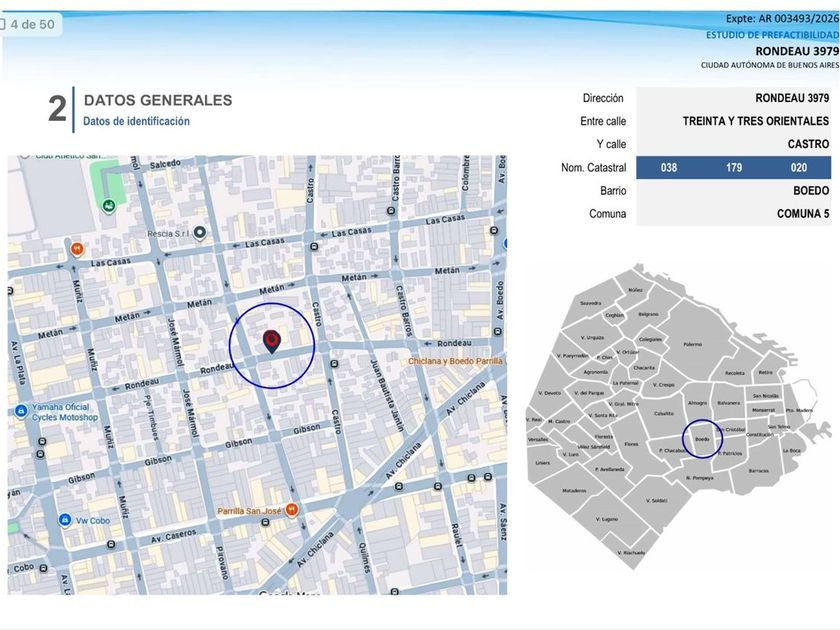Screen dimensions: 840x630
Task: Select the Vw Cobo shop marker icon
Action: (x=65, y=520)
